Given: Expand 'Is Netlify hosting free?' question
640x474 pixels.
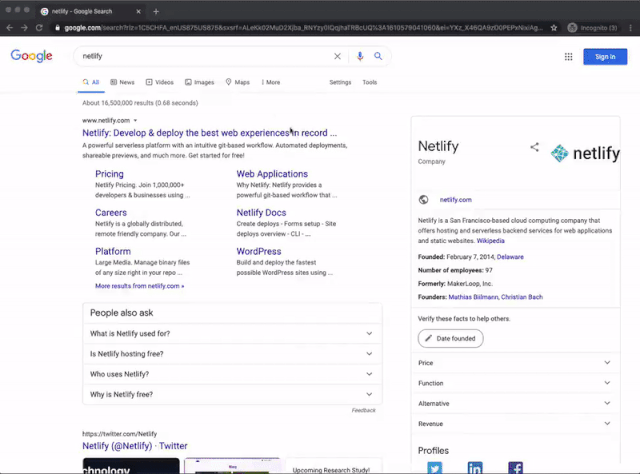Looking at the screenshot, I should [232, 354].
